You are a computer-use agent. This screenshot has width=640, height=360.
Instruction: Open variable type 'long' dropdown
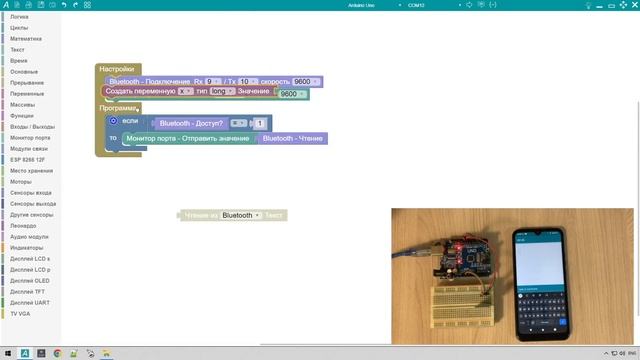point(222,91)
